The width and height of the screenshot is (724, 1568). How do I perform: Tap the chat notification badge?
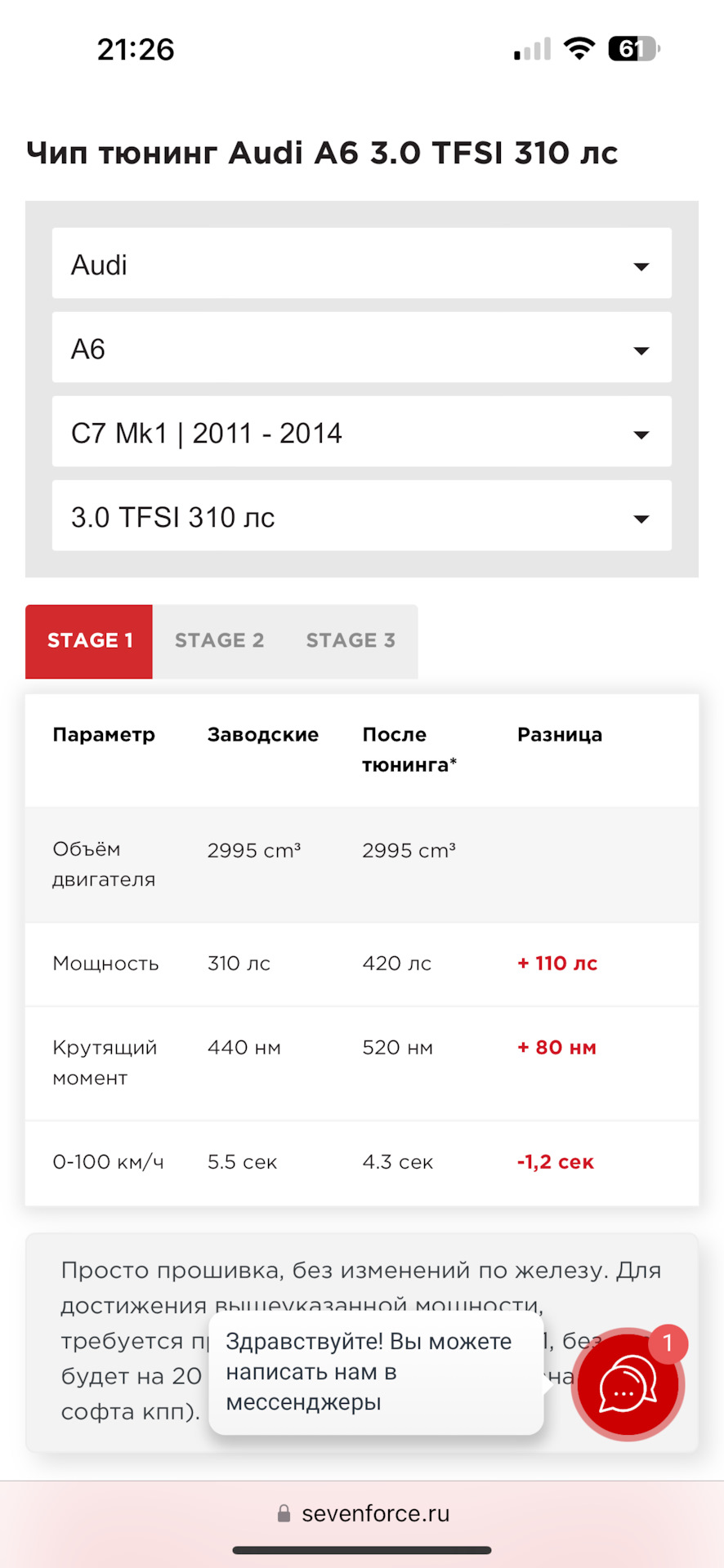pos(668,1343)
